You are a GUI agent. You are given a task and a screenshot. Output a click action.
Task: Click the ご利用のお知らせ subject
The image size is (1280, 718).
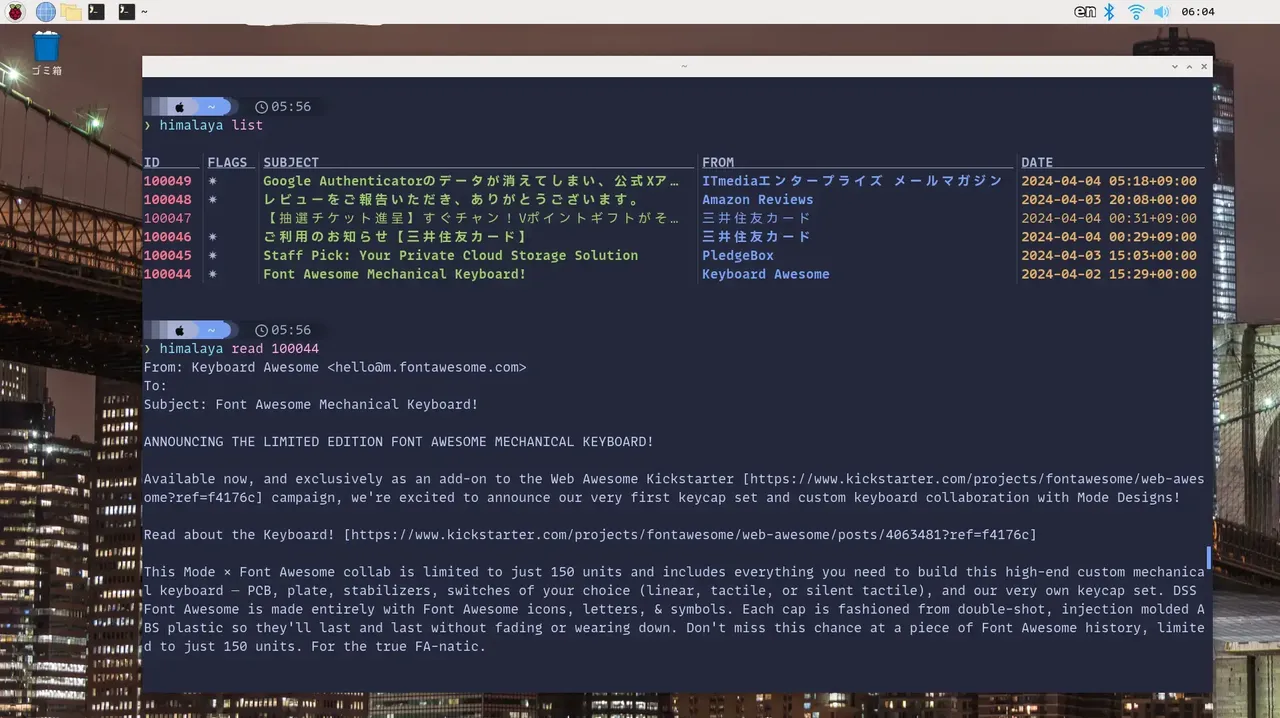[x=395, y=237]
